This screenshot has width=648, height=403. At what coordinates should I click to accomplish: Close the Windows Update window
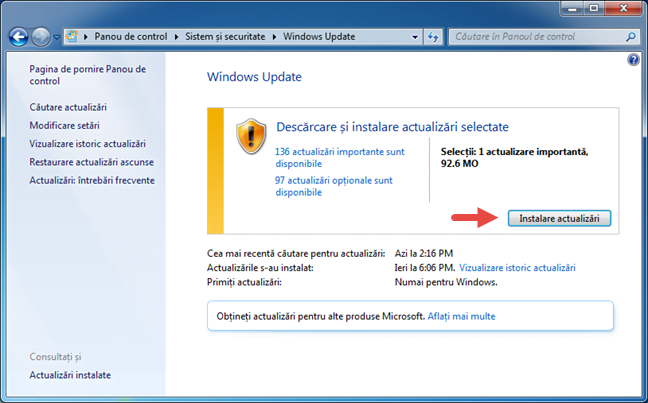tap(624, 8)
